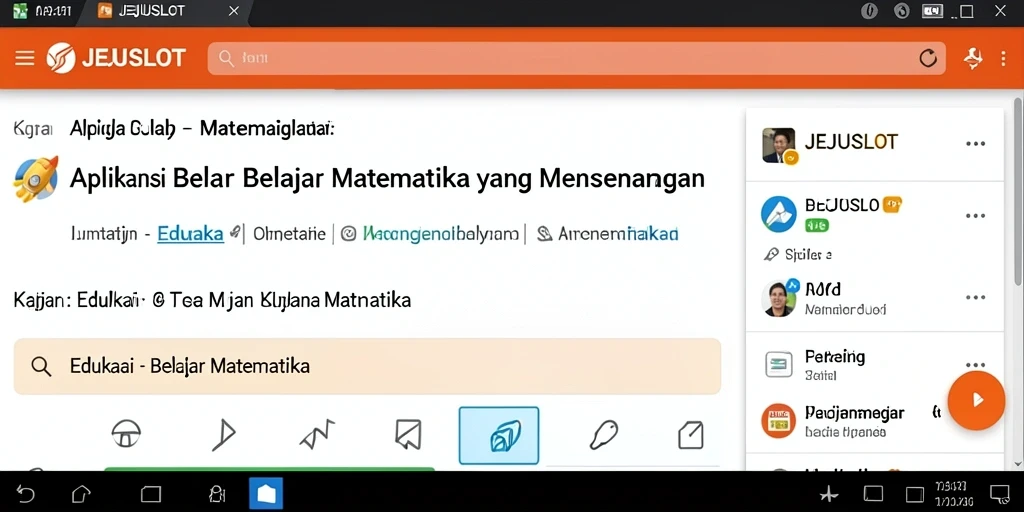The image size is (1024, 512).
Task: Click the page vertical scrollbar
Action: [x=1017, y=191]
